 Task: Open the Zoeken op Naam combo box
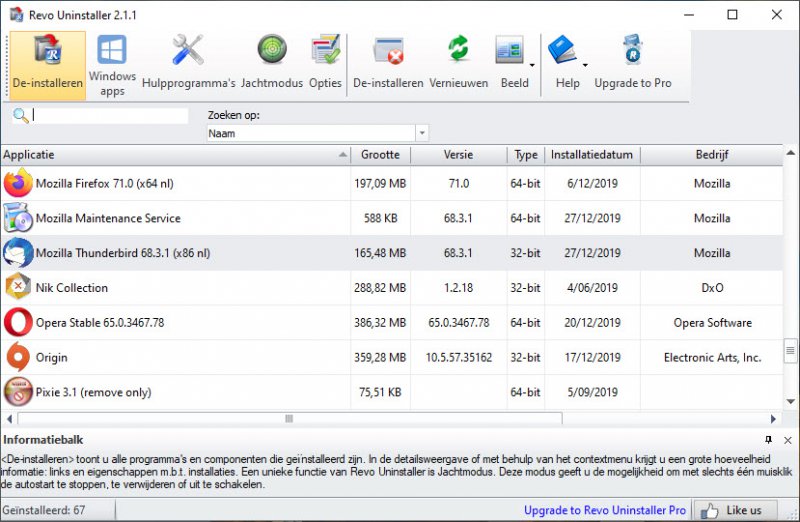tap(318, 133)
